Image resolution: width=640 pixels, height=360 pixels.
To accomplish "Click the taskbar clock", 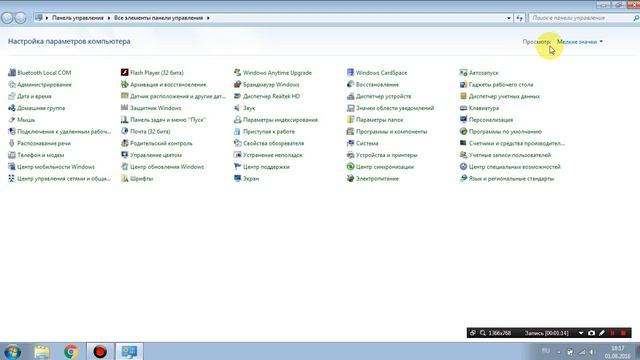I will click(618, 352).
